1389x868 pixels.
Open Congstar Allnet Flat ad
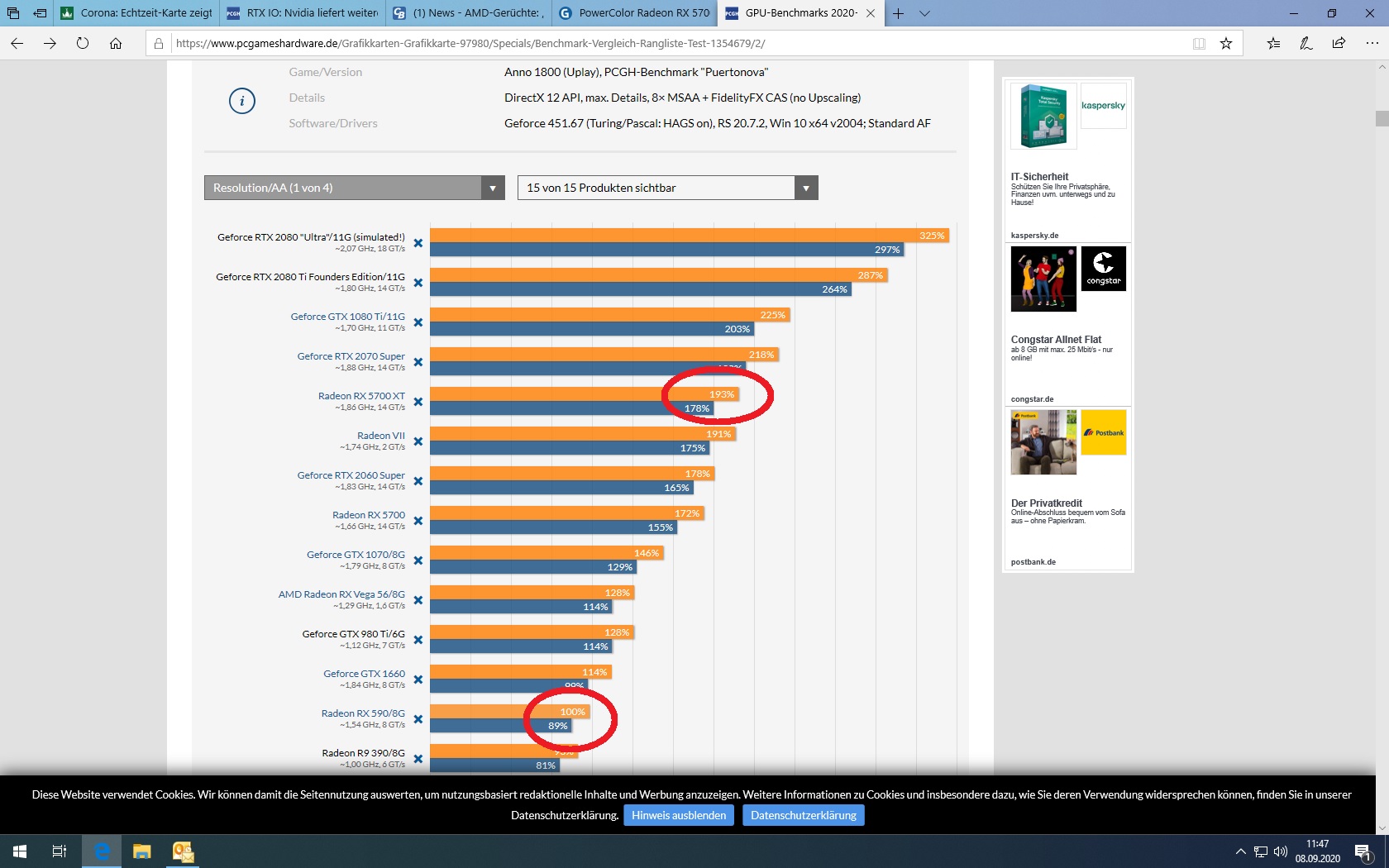1068,324
